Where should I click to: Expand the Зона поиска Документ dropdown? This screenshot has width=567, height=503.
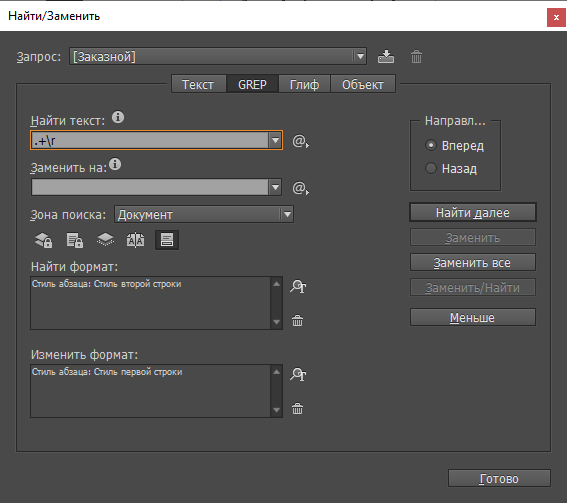click(x=287, y=214)
